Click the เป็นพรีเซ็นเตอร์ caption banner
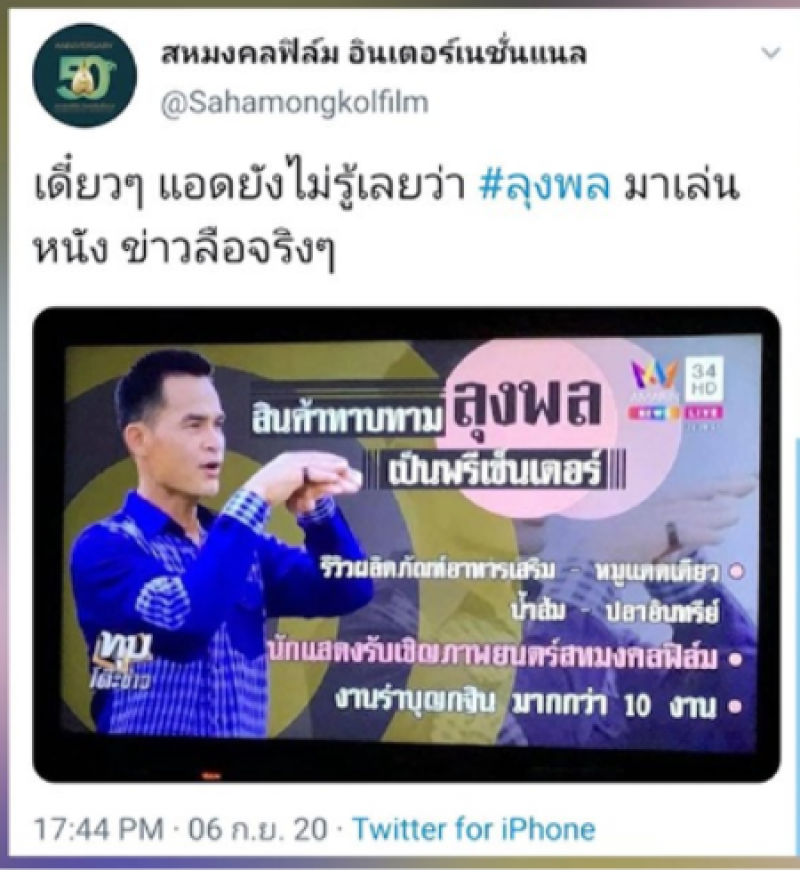 [494, 473]
